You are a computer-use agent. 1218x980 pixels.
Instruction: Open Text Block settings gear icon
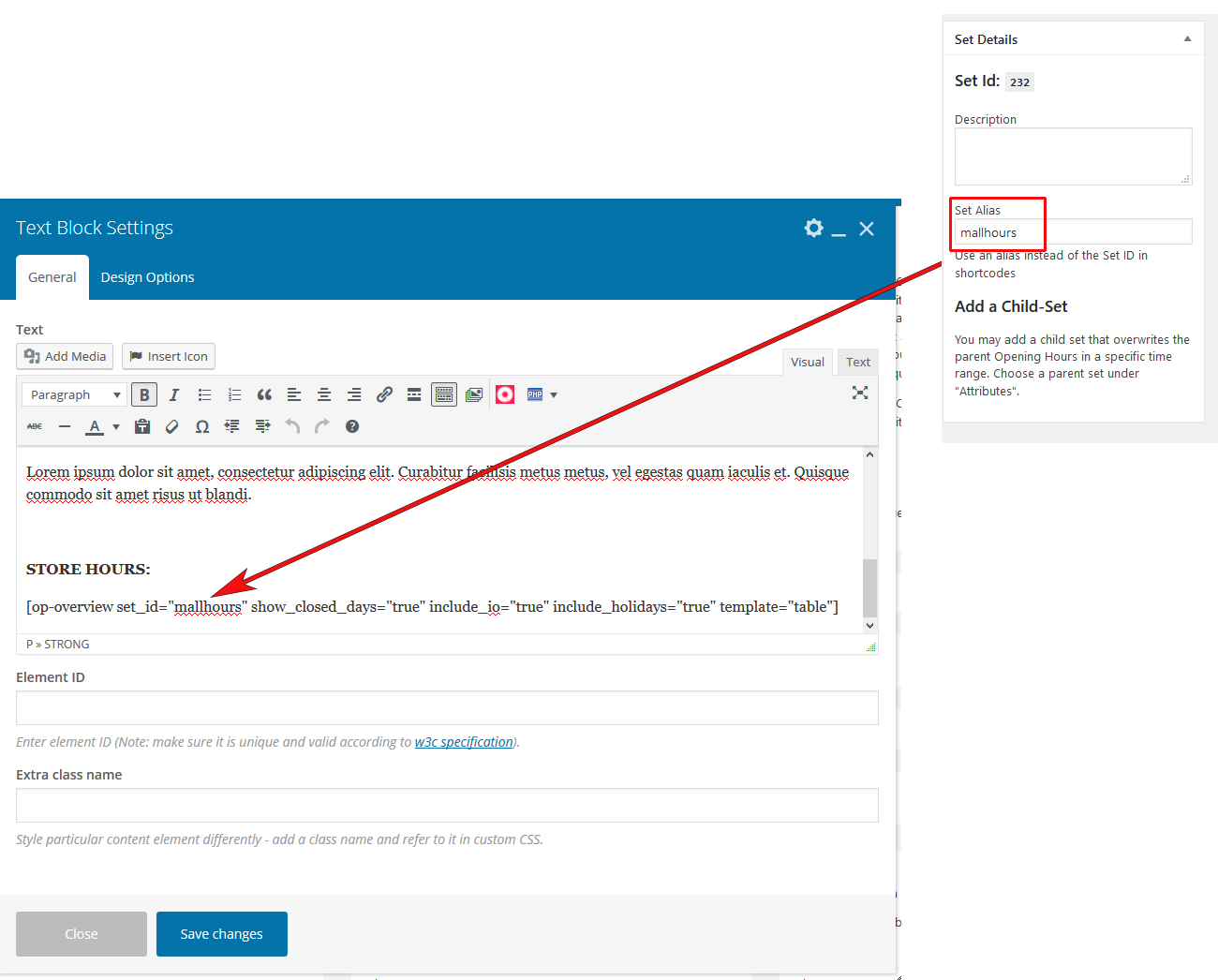click(x=813, y=229)
